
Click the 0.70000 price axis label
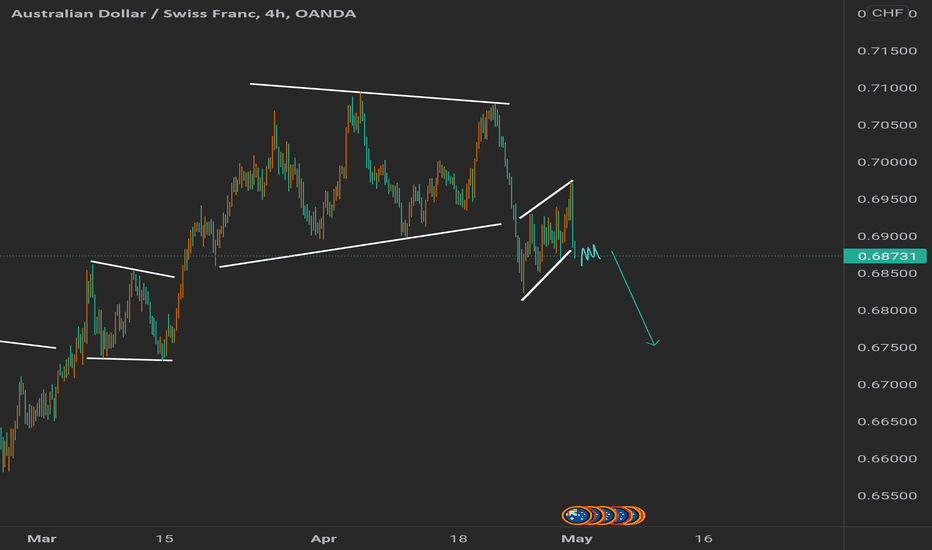coord(887,162)
